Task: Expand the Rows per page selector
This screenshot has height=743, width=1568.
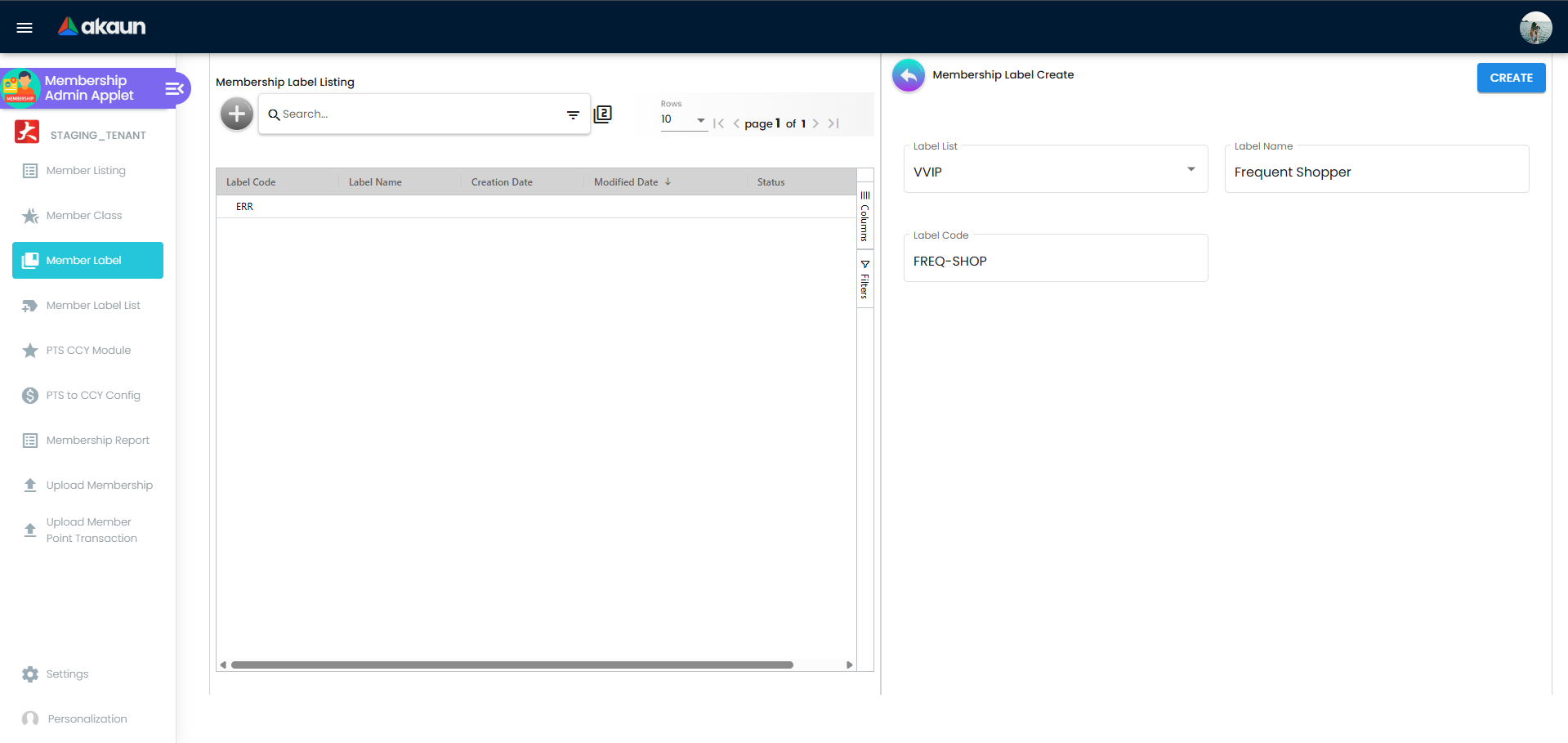Action: [699, 119]
